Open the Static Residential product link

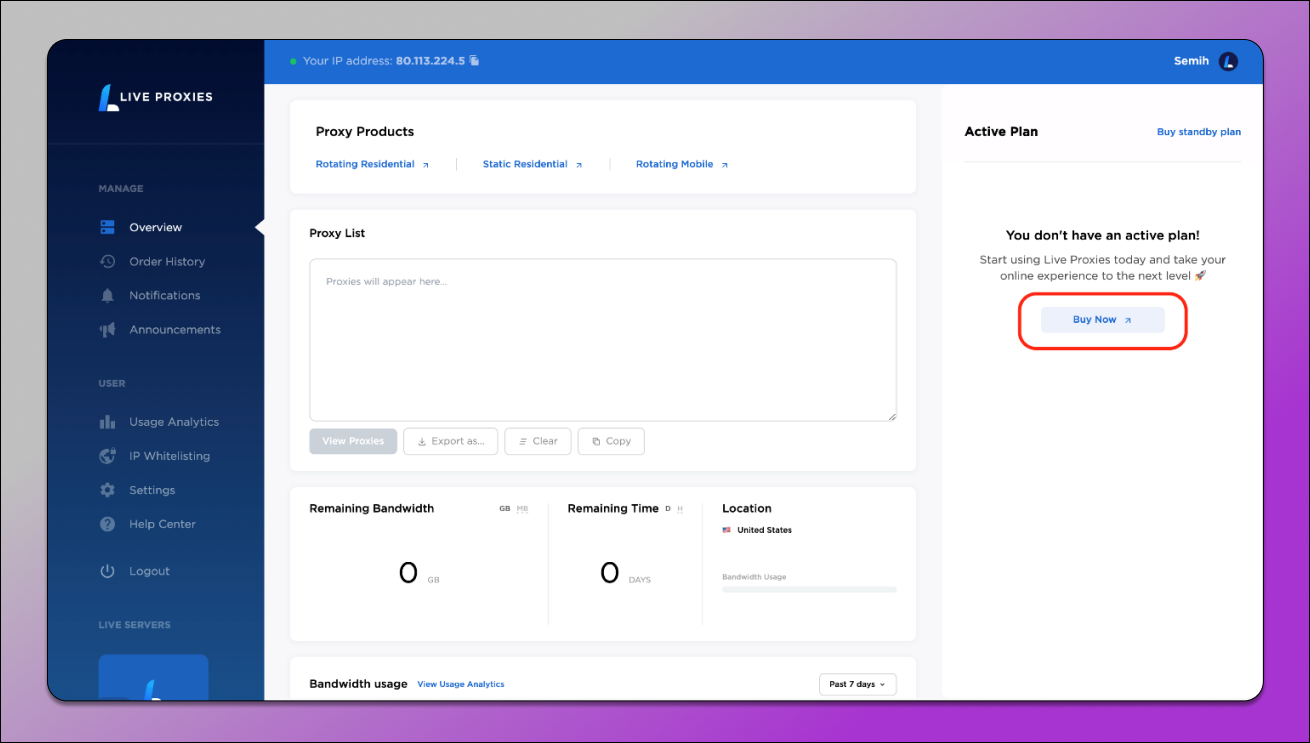coord(532,164)
